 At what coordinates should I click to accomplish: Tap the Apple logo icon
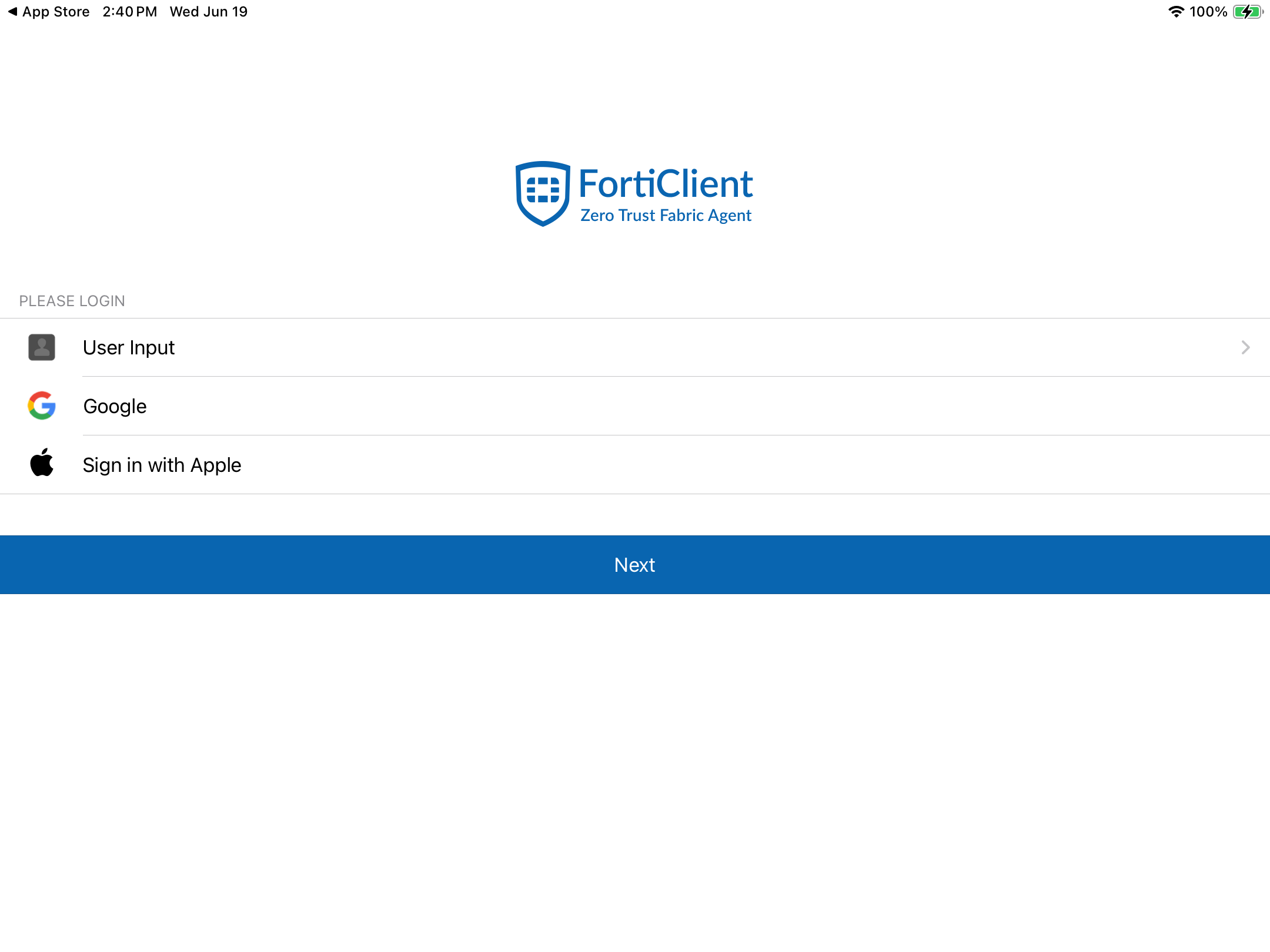pyautogui.click(x=42, y=462)
